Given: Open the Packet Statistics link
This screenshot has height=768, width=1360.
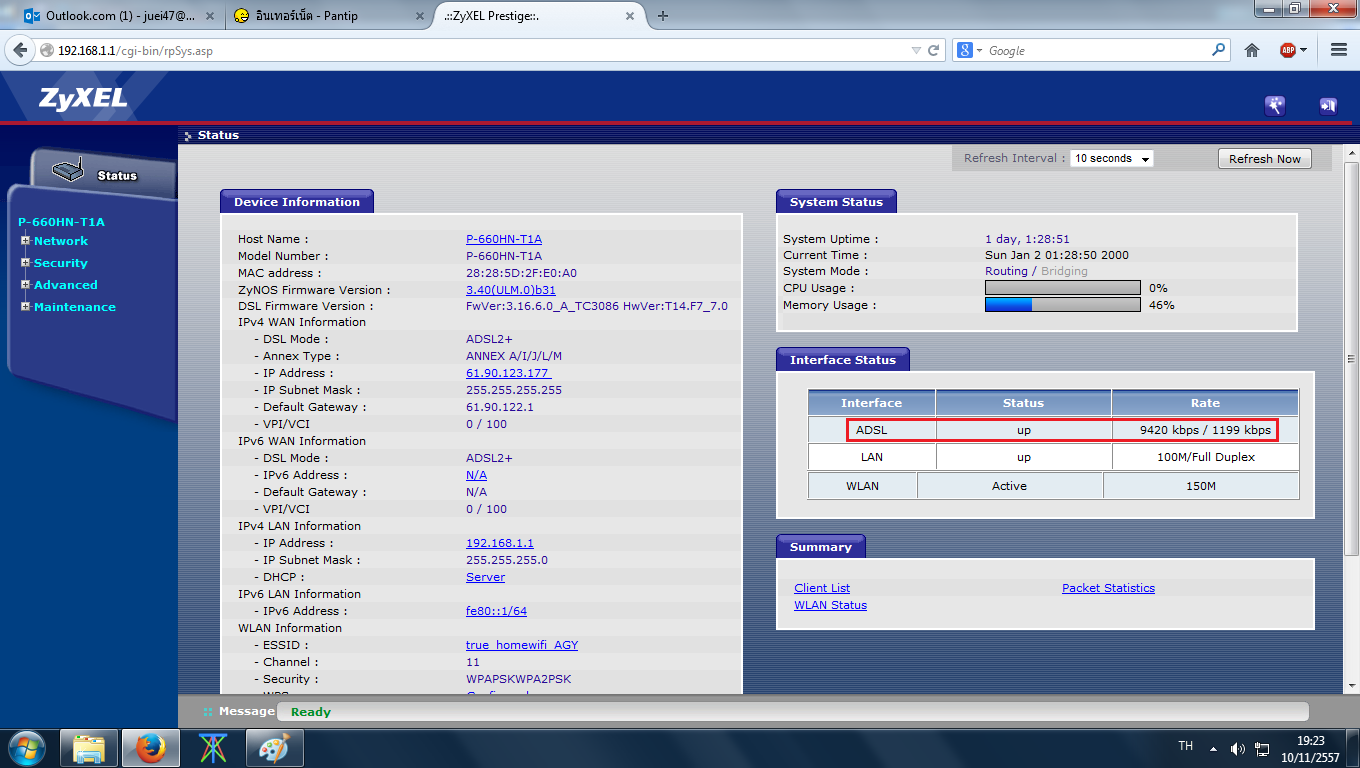Looking at the screenshot, I should 1108,588.
